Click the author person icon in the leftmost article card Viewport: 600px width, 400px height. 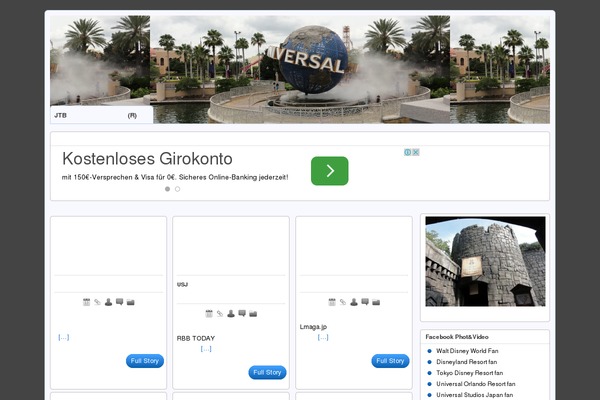pos(109,302)
